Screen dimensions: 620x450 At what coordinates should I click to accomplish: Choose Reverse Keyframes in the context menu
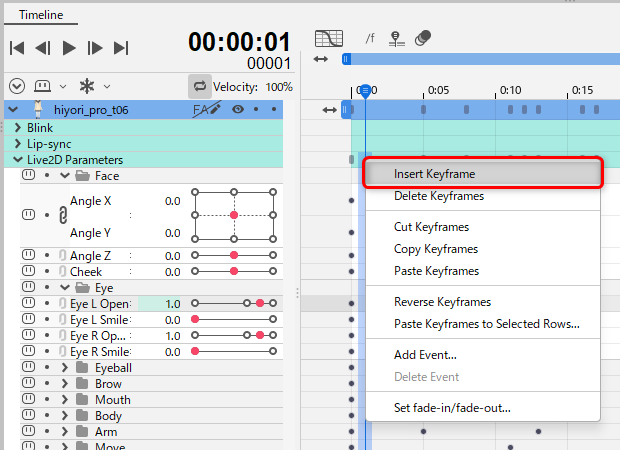tap(442, 302)
